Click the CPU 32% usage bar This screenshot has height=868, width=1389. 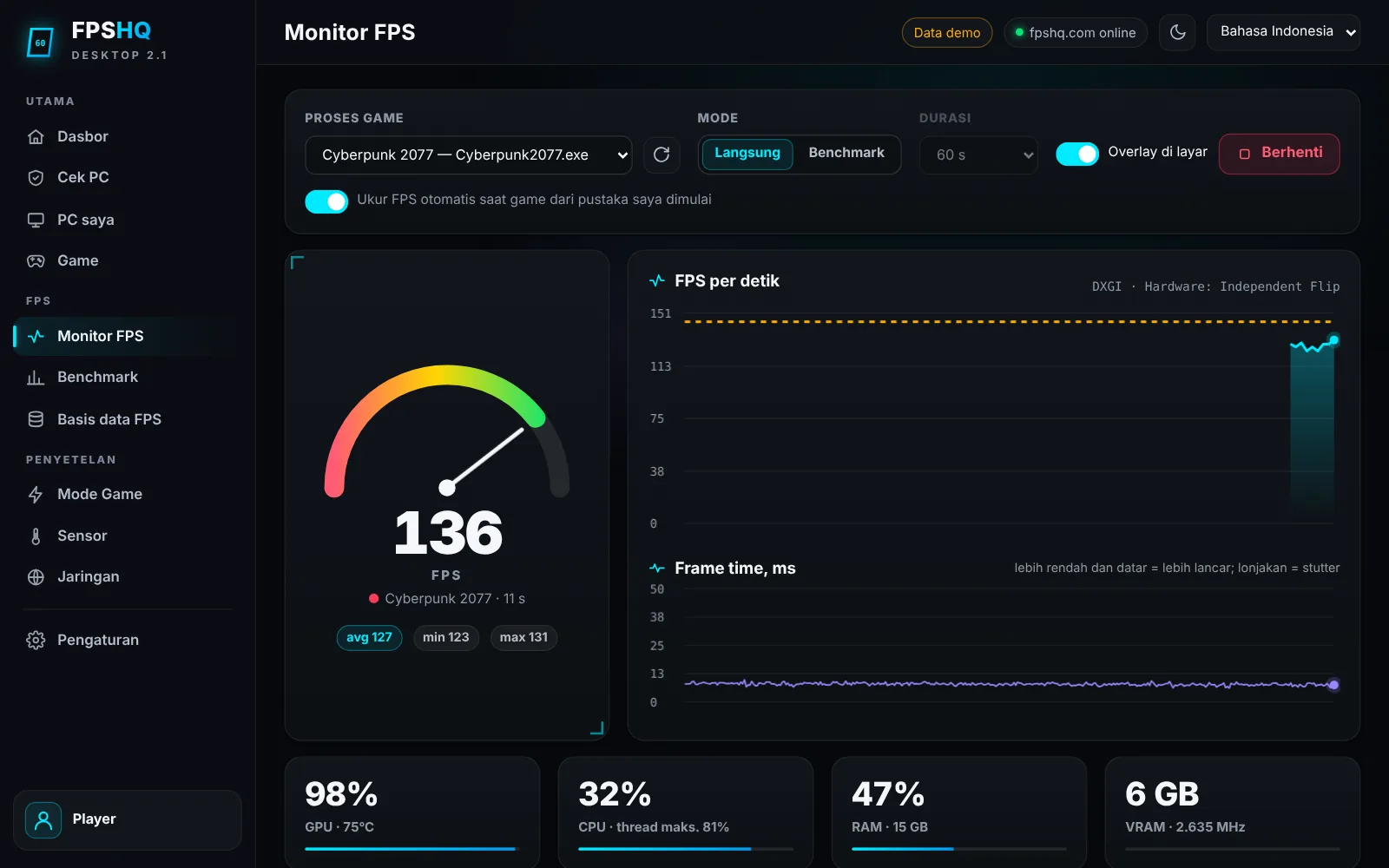(x=686, y=849)
